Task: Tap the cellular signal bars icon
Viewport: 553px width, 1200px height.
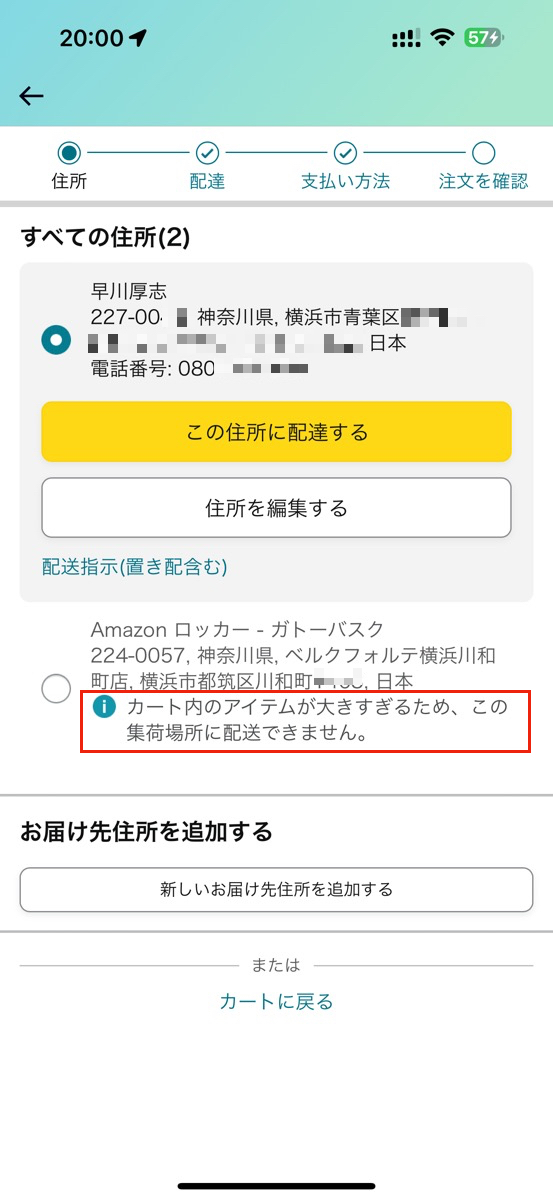Action: [405, 39]
